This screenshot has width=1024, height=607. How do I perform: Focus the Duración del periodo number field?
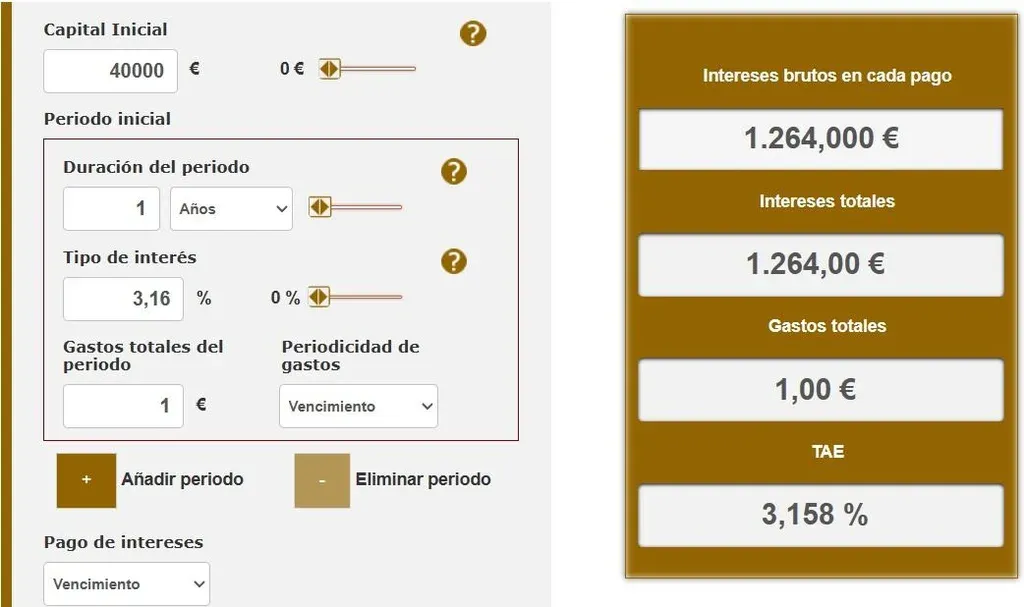click(x=111, y=209)
